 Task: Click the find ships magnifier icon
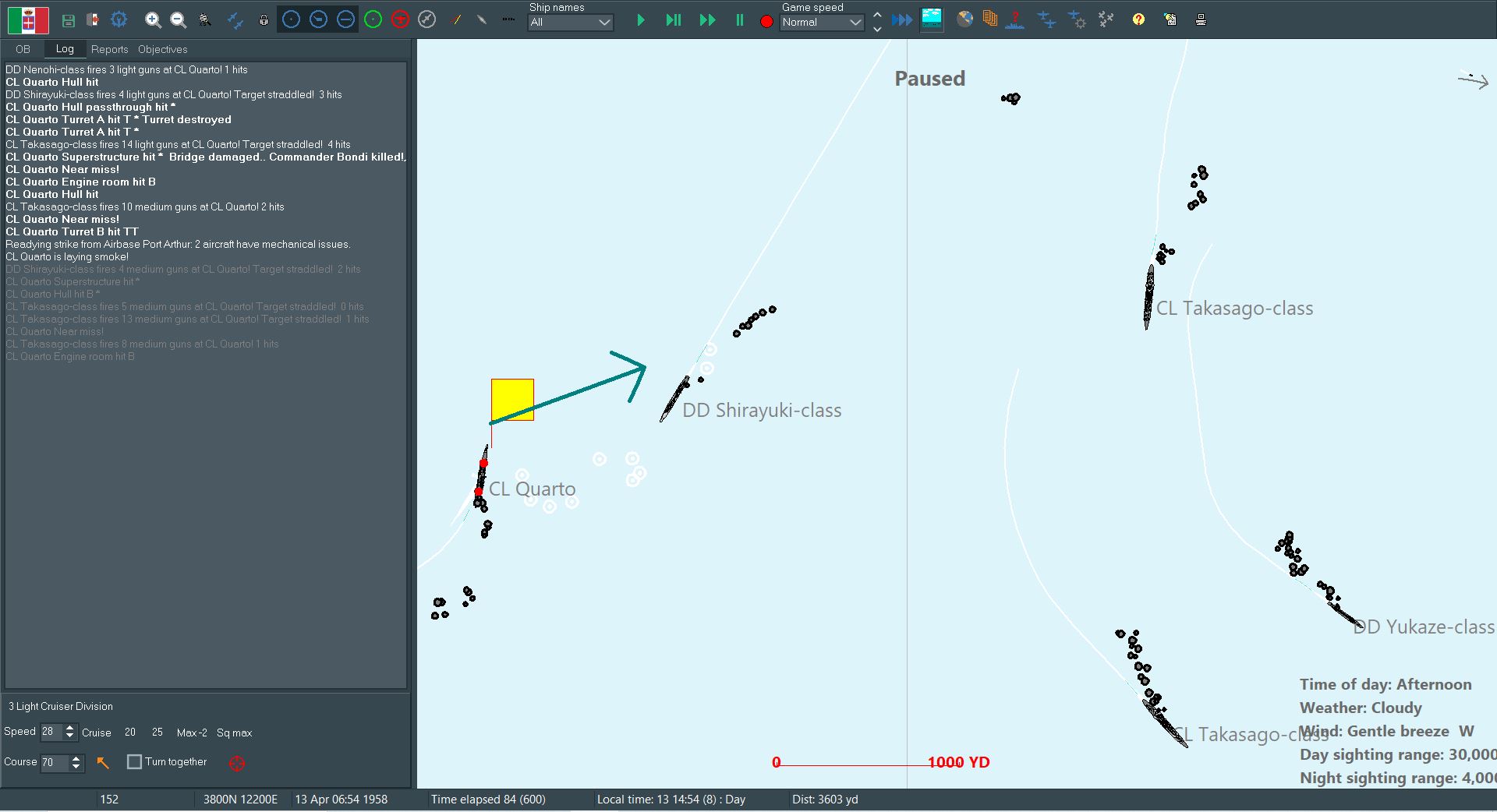(x=205, y=20)
